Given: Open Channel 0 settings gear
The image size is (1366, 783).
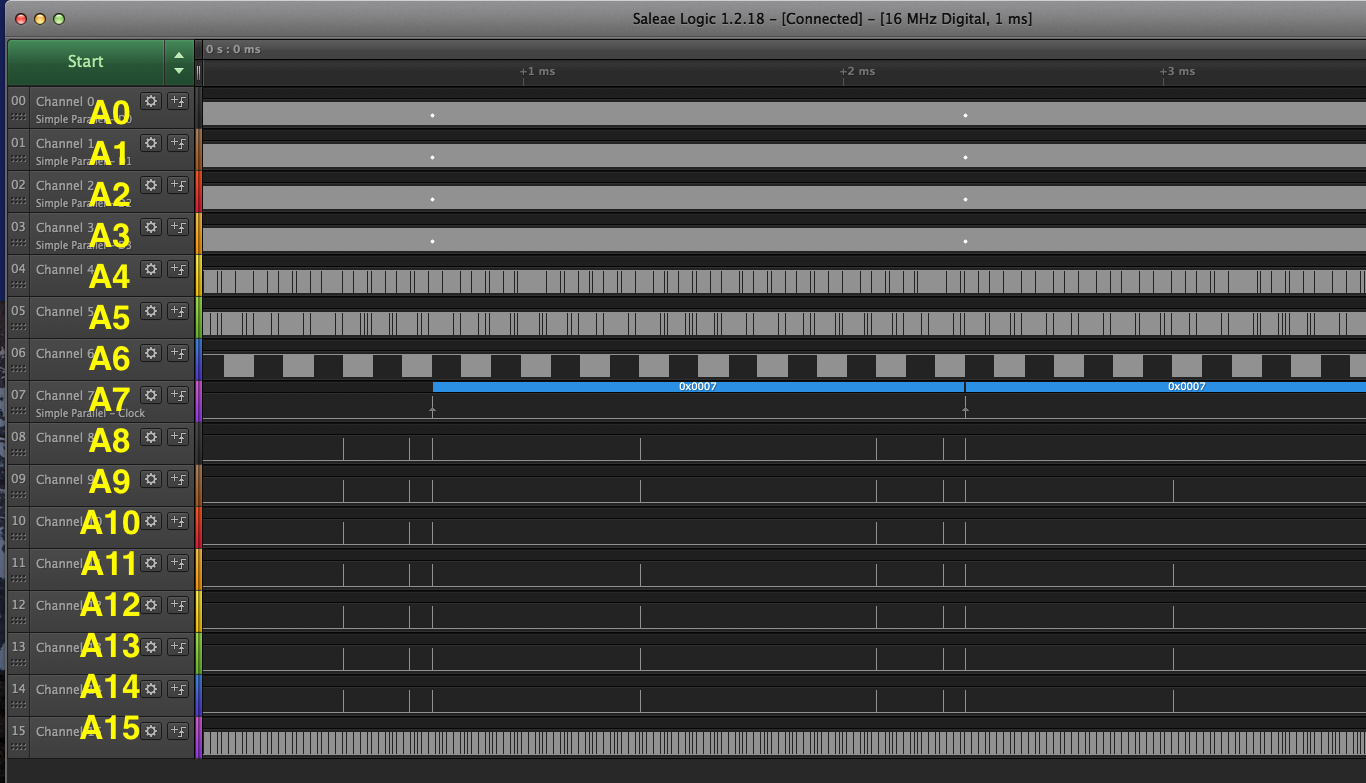Looking at the screenshot, I should [151, 100].
